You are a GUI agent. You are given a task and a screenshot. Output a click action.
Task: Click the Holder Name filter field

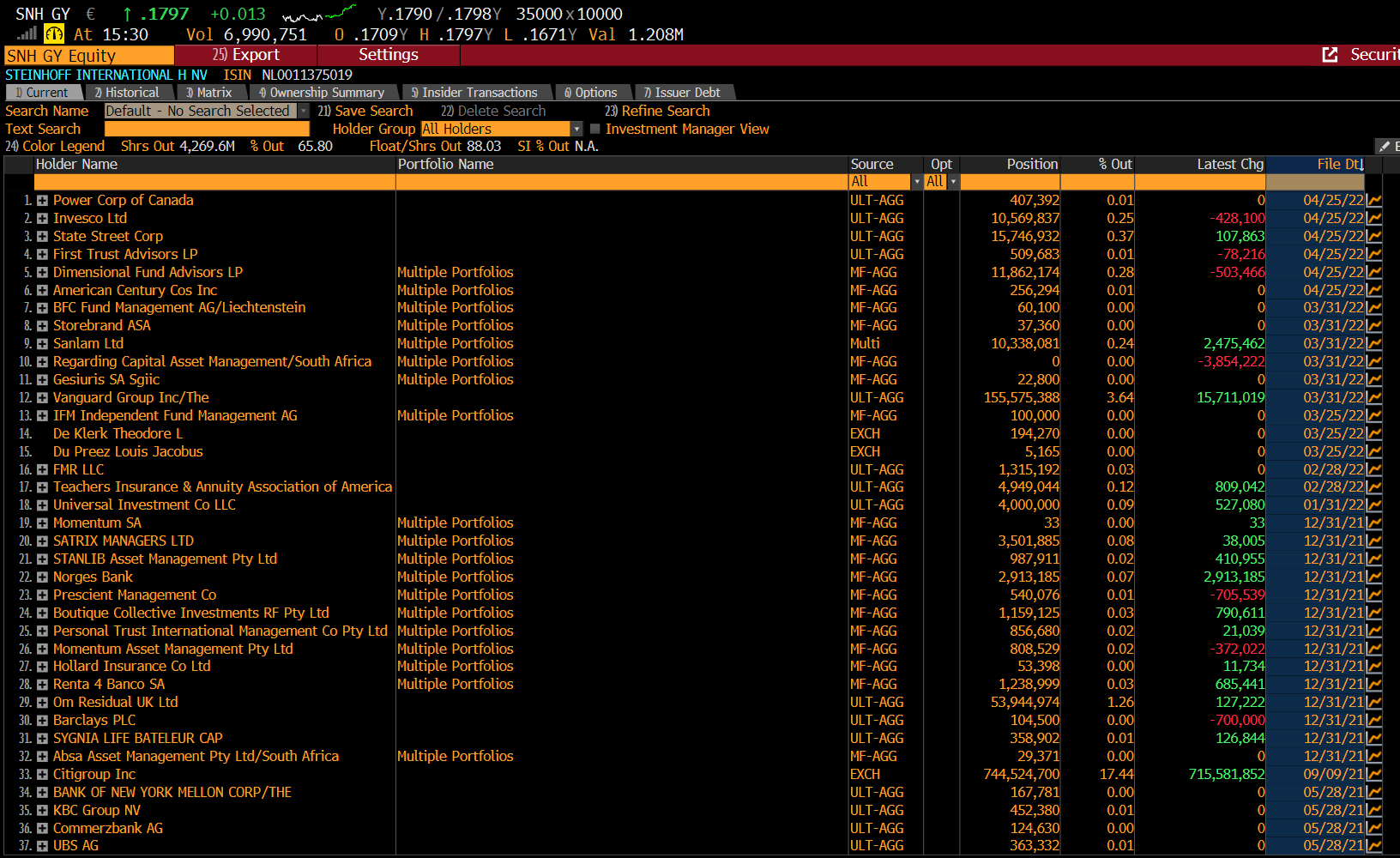pyautogui.click(x=214, y=182)
